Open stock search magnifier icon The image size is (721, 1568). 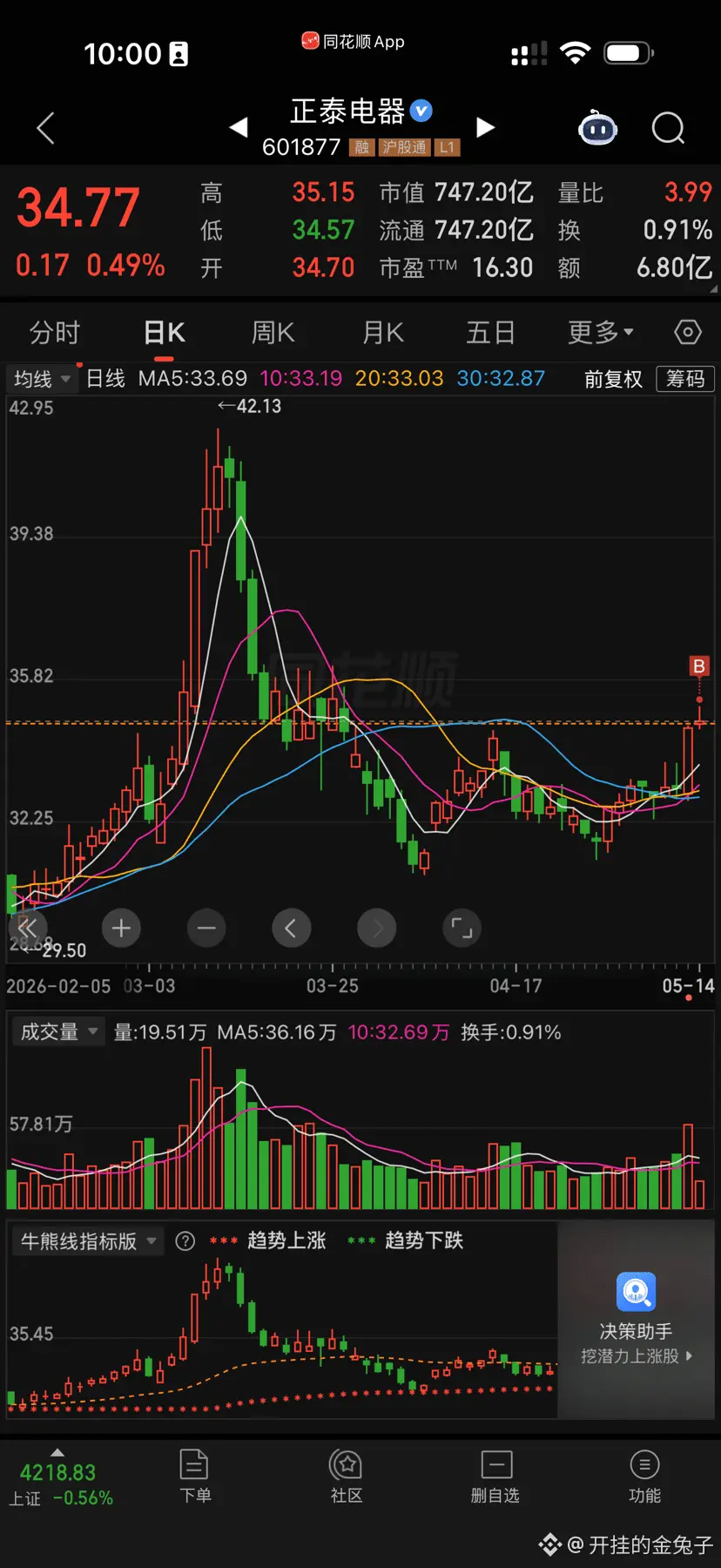[668, 128]
